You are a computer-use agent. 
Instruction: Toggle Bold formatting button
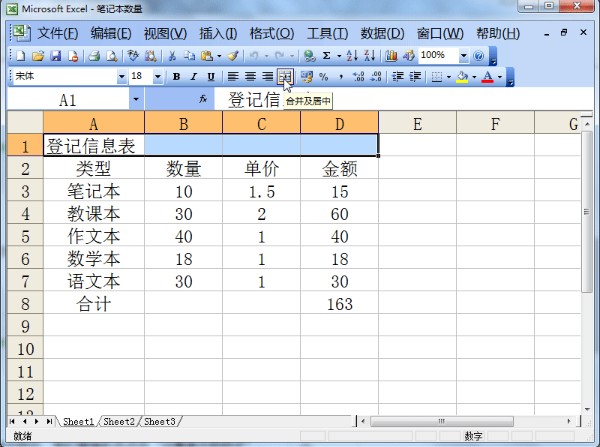176,77
